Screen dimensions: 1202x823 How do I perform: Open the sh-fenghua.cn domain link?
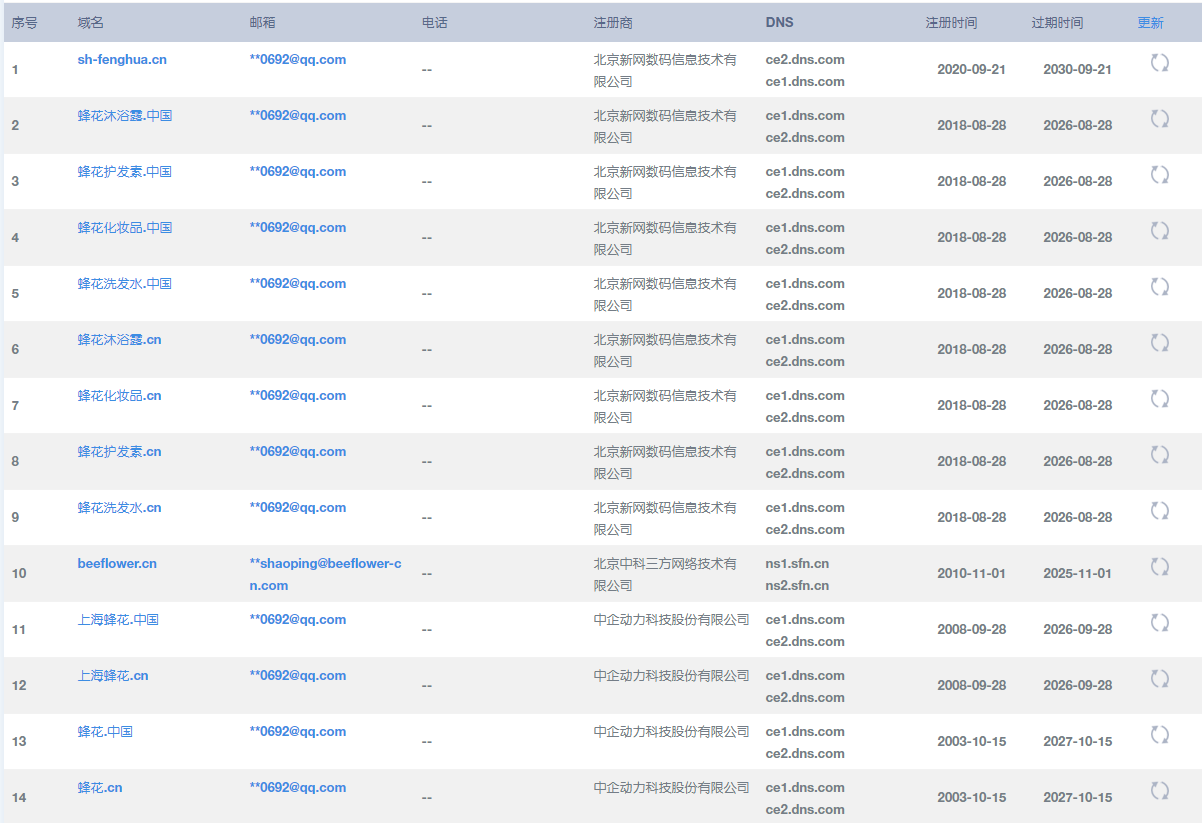[122, 59]
